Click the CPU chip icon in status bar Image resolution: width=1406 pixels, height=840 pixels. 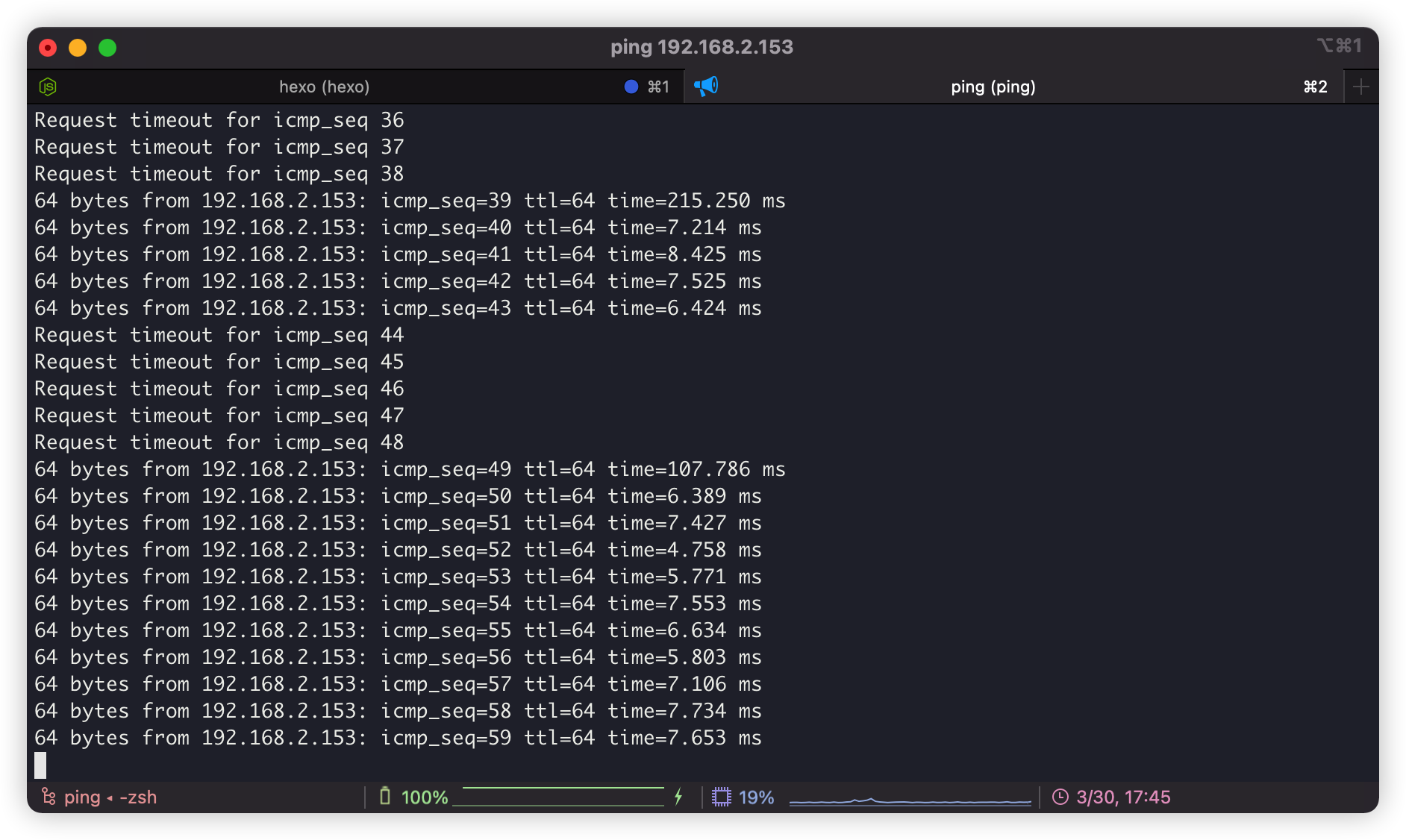pyautogui.click(x=721, y=797)
